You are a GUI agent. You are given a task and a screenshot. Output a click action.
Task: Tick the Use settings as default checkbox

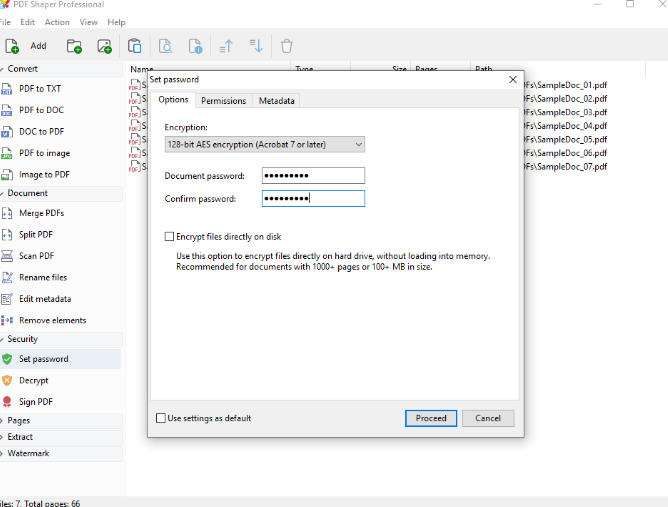click(162, 418)
